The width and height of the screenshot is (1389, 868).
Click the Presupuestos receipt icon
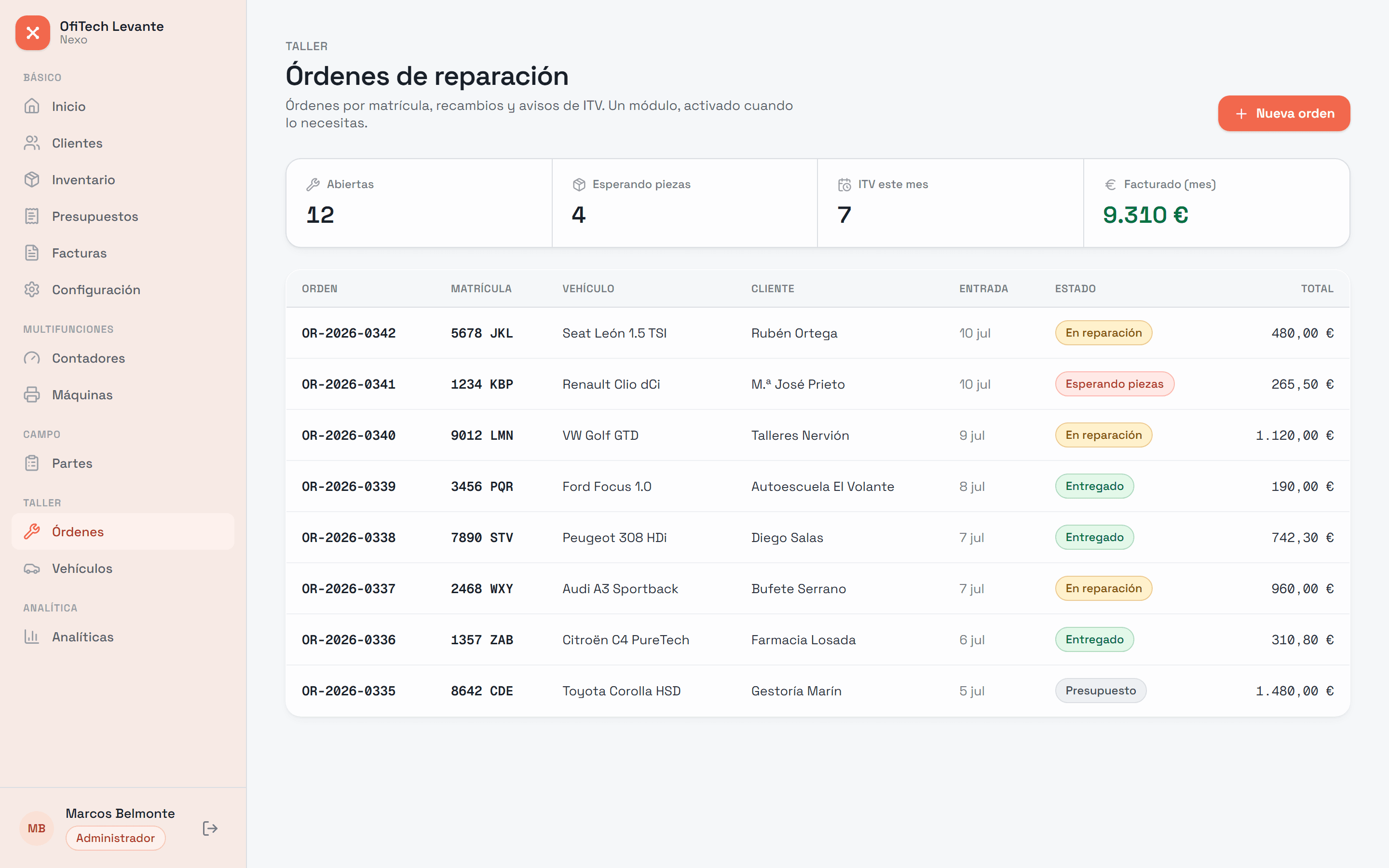(32, 217)
